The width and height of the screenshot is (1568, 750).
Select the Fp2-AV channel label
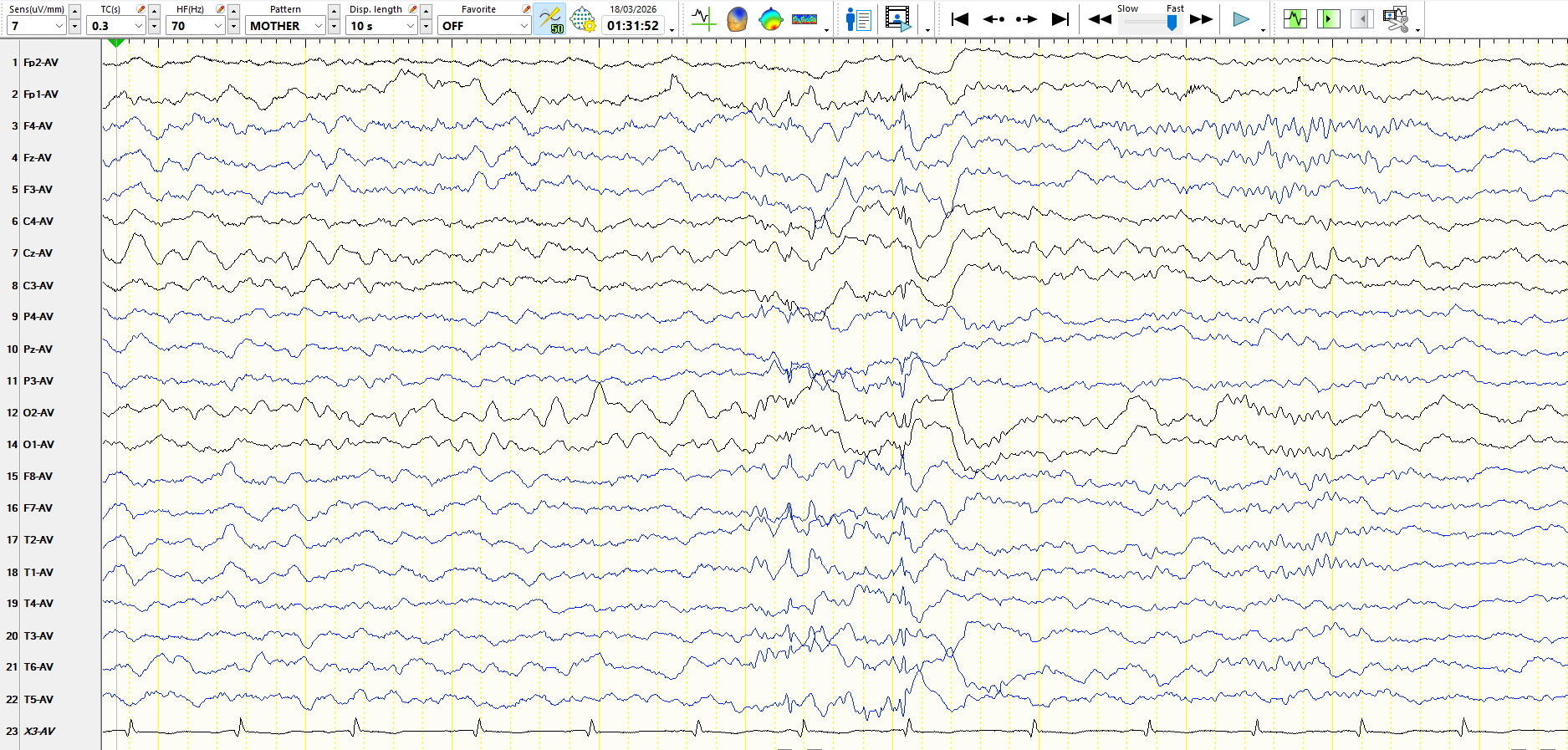[x=41, y=63]
